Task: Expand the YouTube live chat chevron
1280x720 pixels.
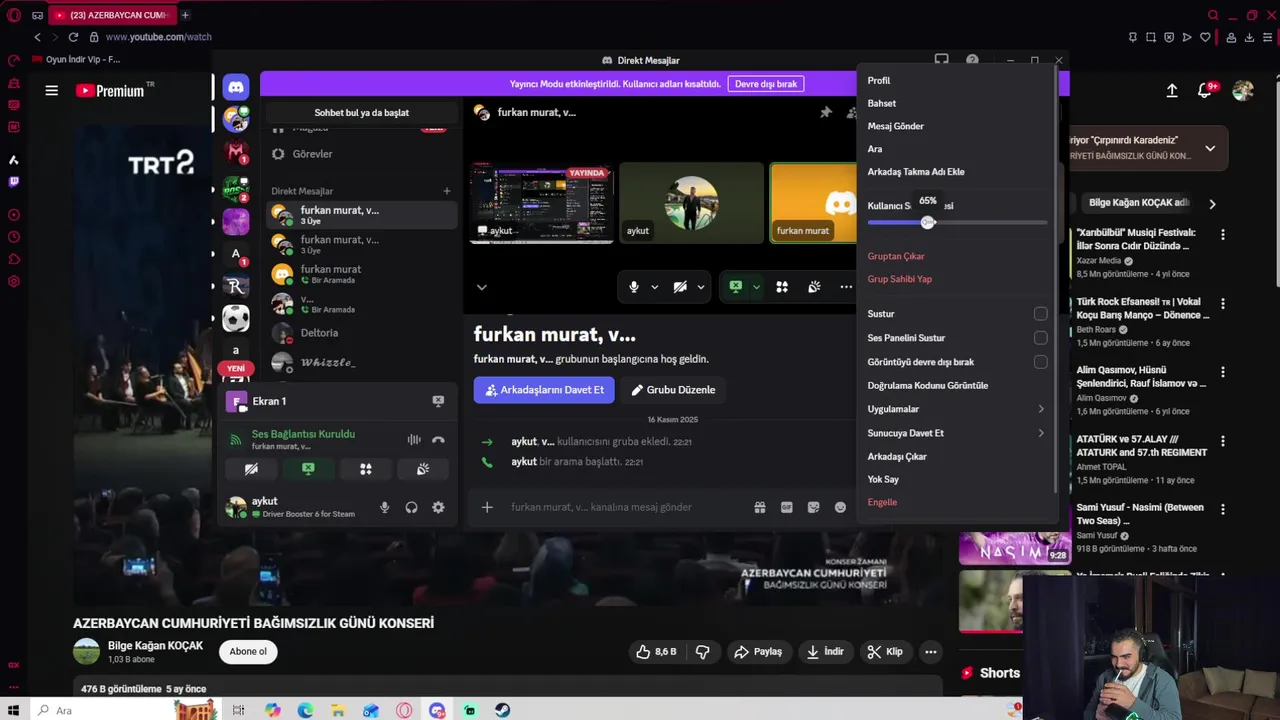Action: coord(1210,148)
